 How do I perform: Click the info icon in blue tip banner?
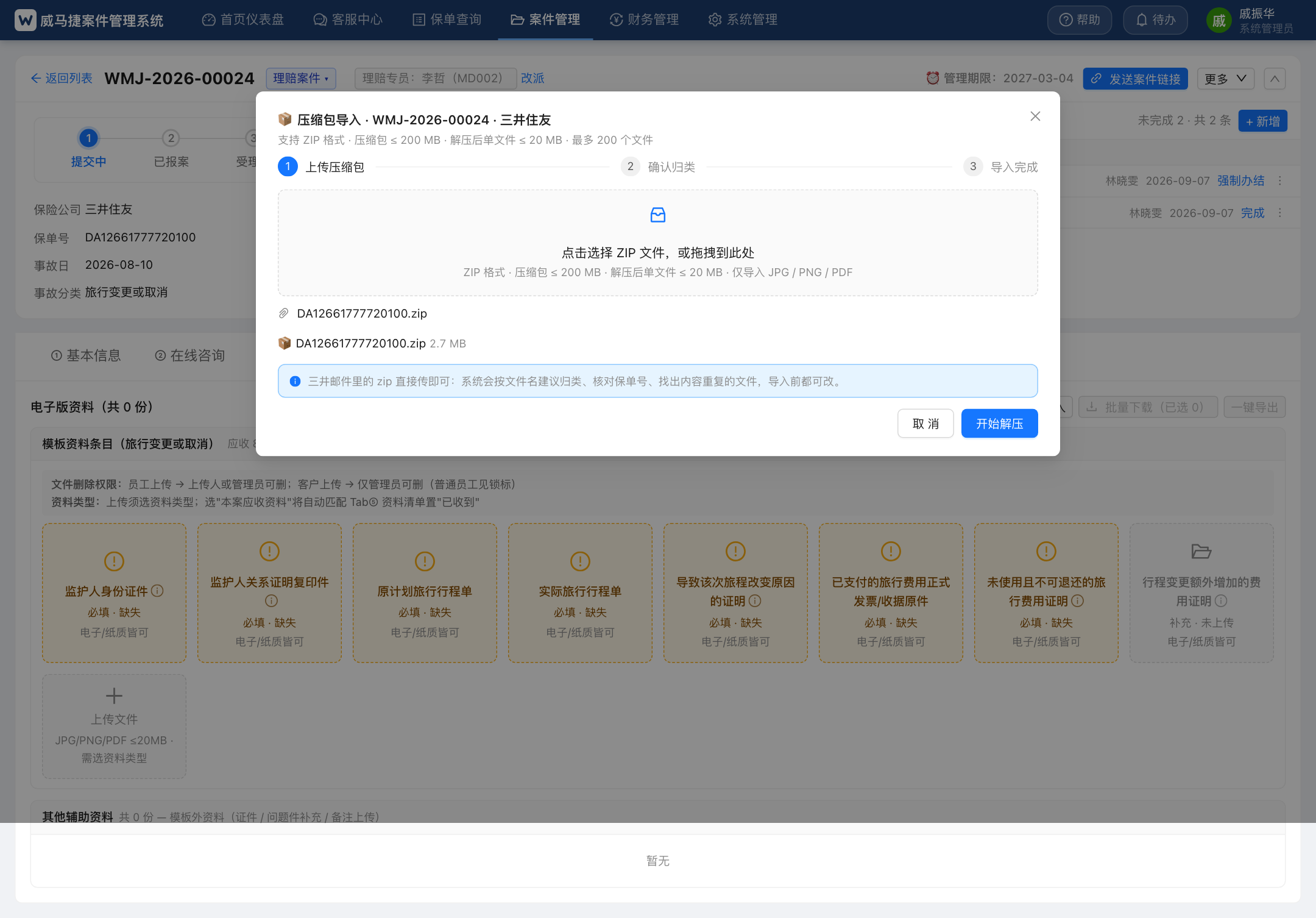pos(295,382)
